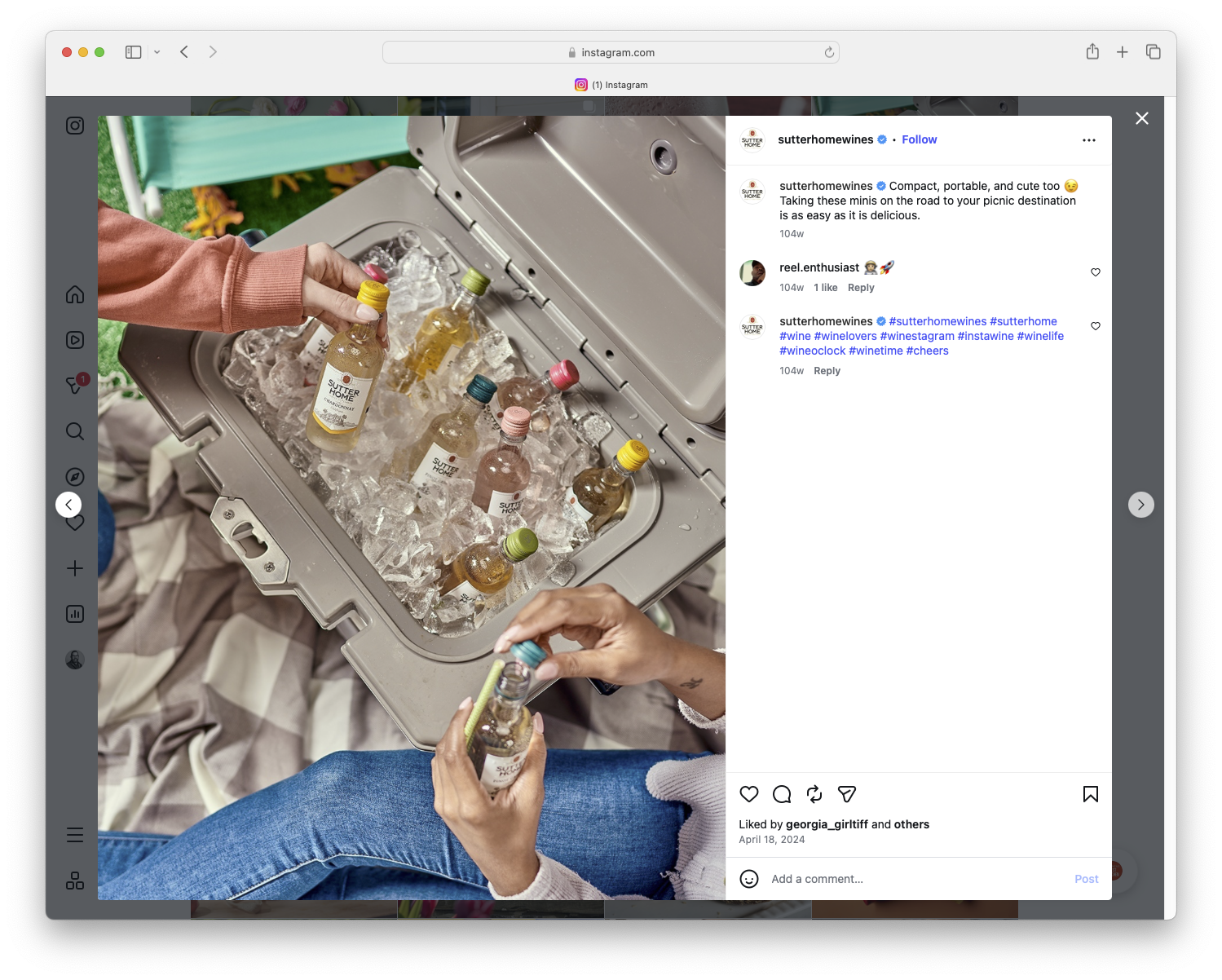Viewport: 1222px width, 980px height.
Task: Select the Instagram tab in Safari
Action: [612, 85]
